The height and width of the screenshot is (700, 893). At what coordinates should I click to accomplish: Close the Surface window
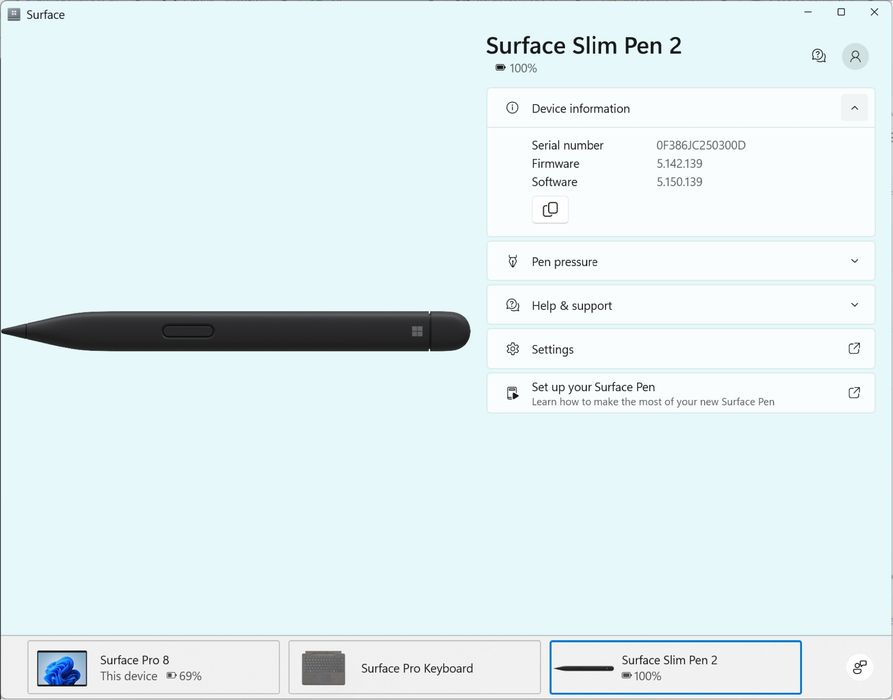click(874, 12)
